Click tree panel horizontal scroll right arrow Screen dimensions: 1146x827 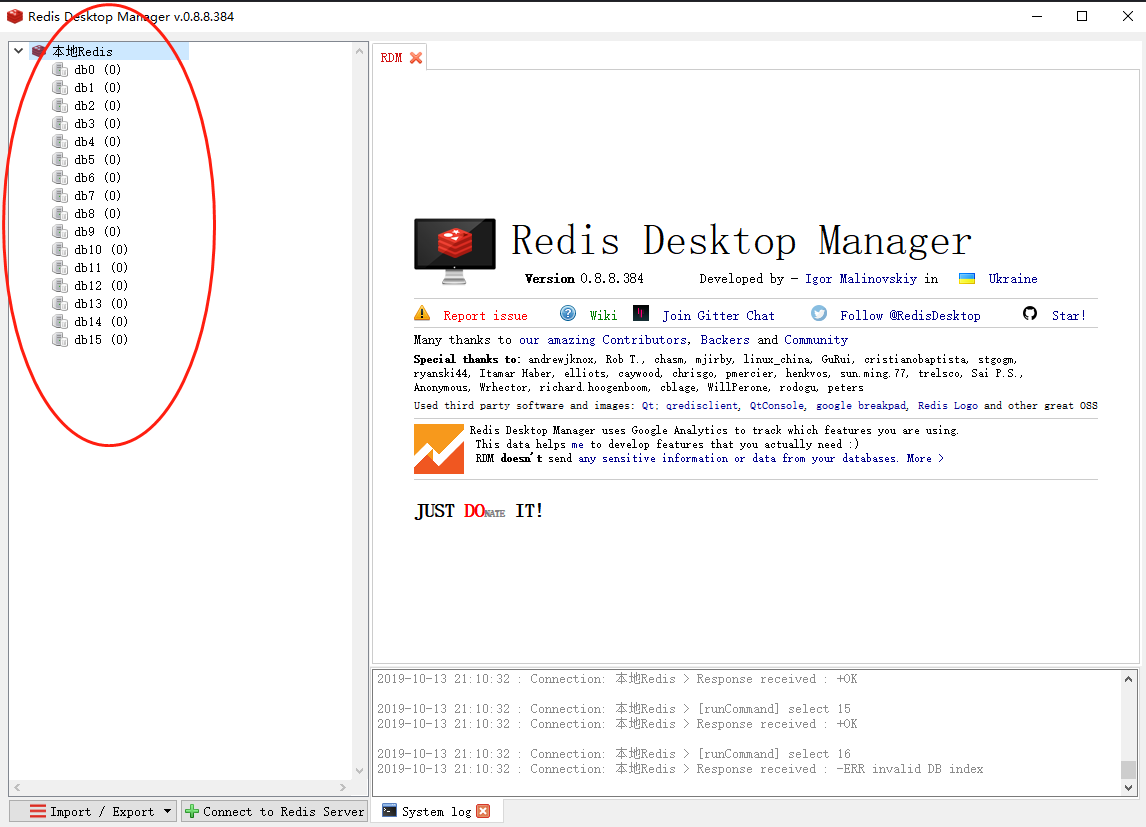[x=343, y=788]
